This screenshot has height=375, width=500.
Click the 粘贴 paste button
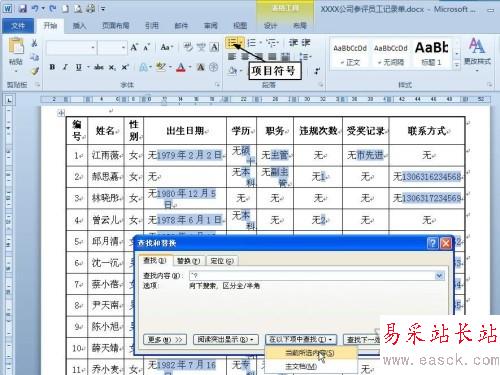click(x=16, y=54)
